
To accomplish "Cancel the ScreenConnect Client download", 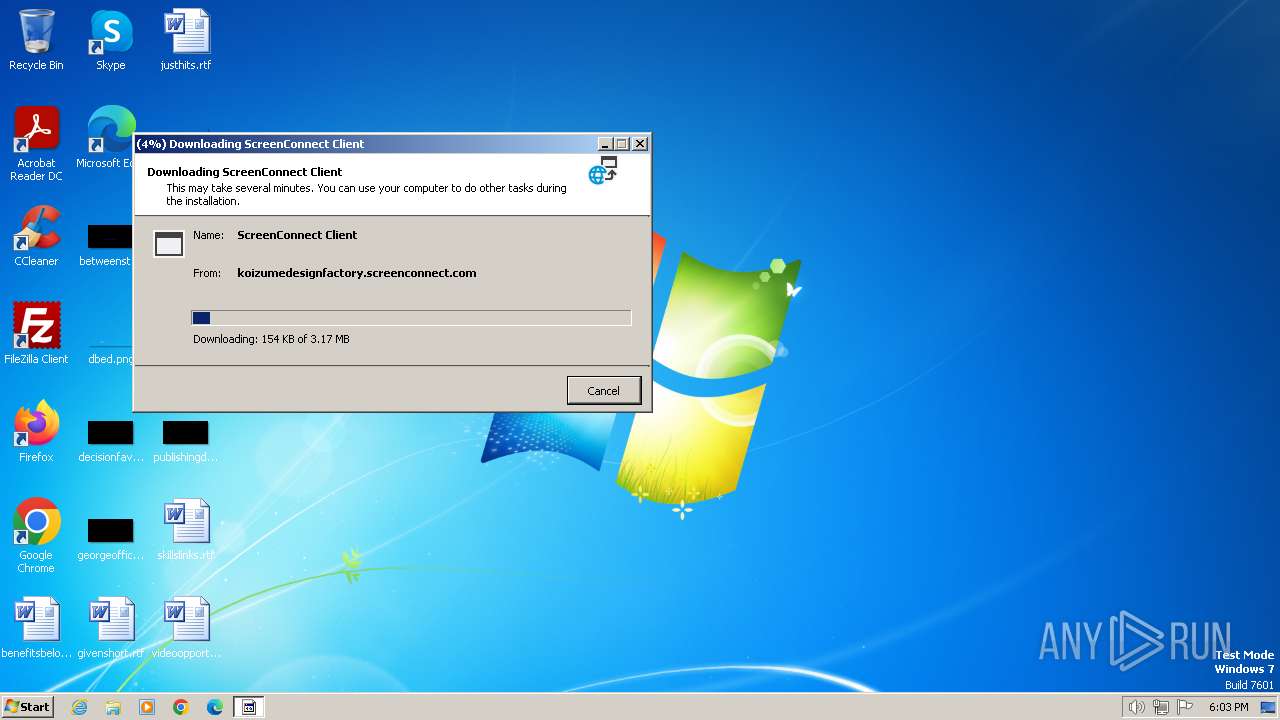I will (x=603, y=391).
